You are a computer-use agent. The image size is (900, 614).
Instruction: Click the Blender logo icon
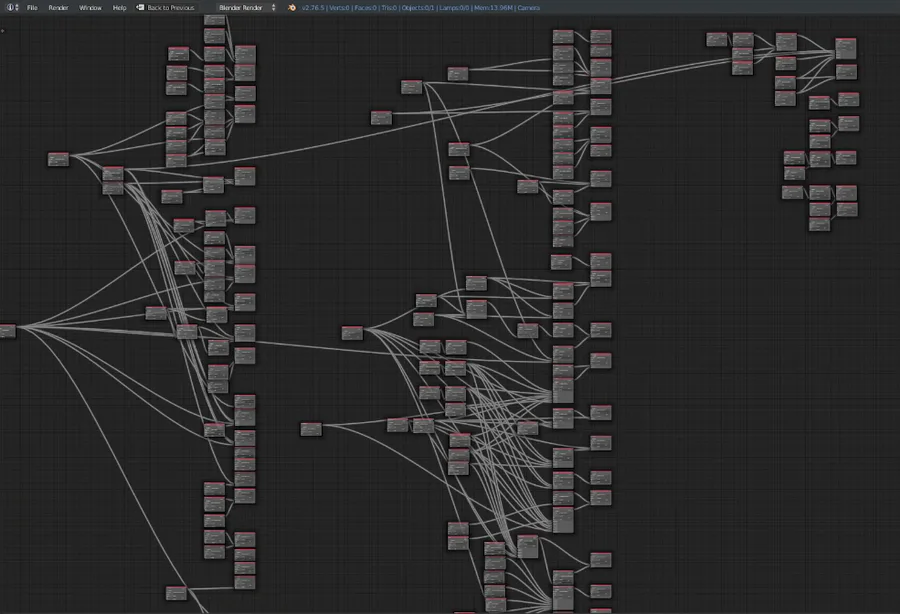coord(292,7)
